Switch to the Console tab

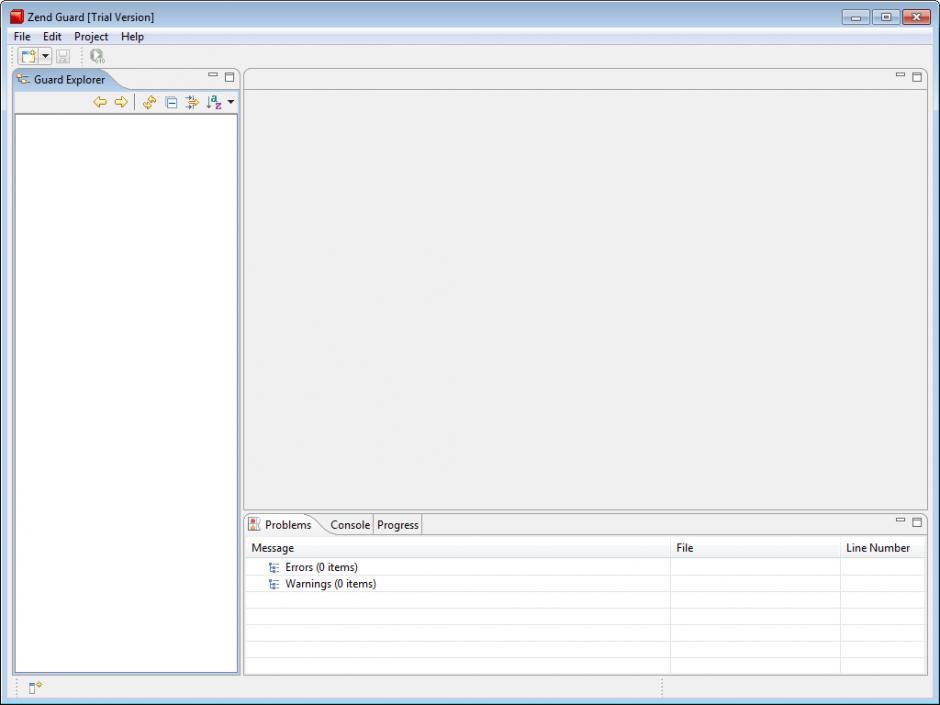coord(350,525)
